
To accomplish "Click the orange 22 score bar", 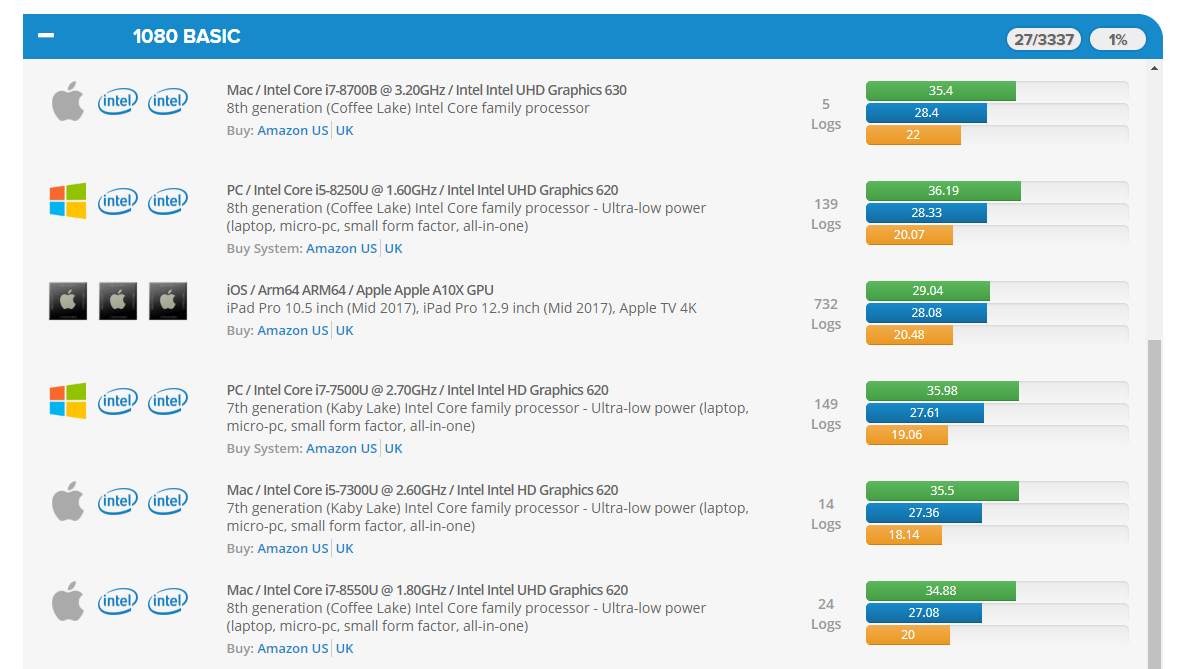I will click(913, 135).
